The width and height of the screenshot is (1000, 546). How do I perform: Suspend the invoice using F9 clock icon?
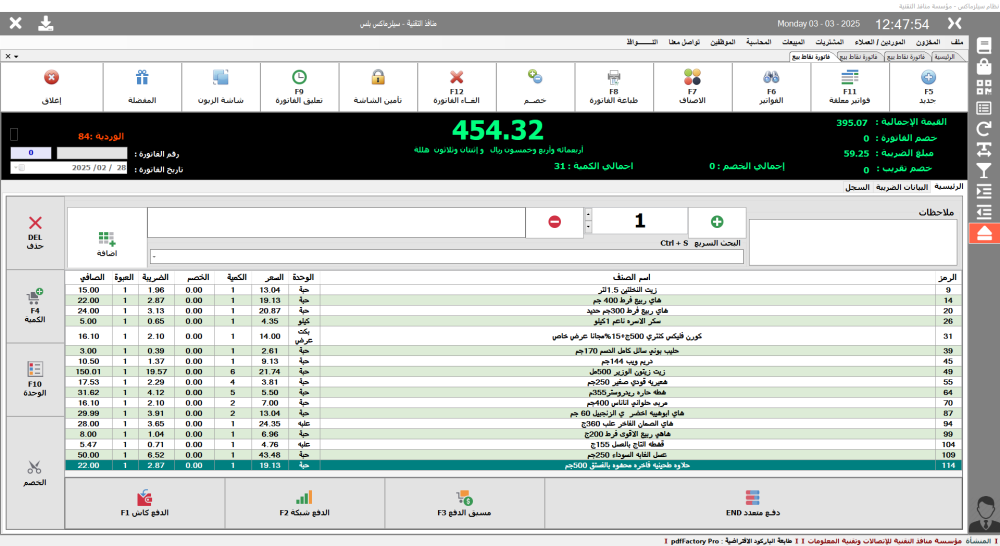click(x=299, y=84)
